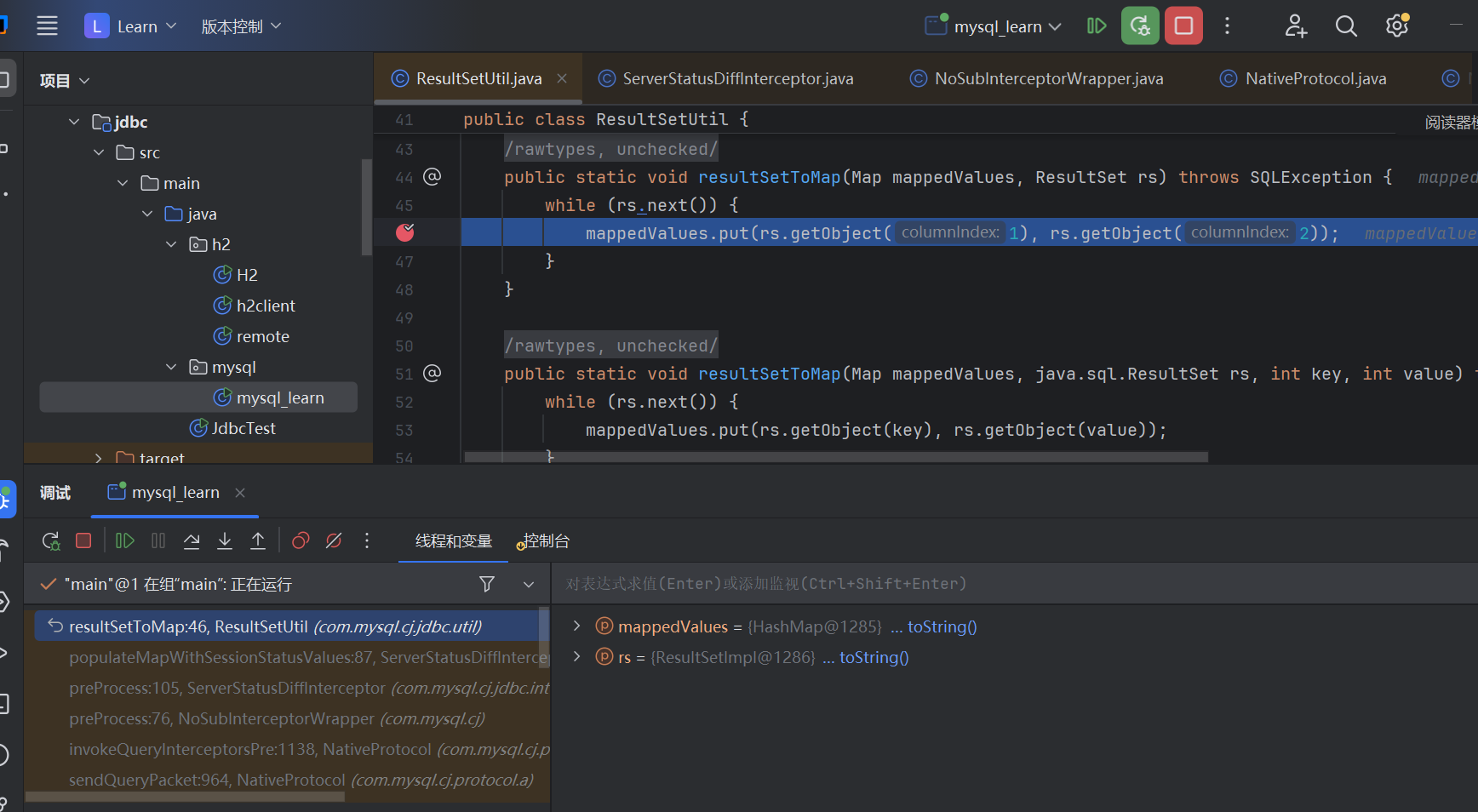1478x812 pixels.
Task: Open more actions in top toolbar
Action: [1227, 26]
